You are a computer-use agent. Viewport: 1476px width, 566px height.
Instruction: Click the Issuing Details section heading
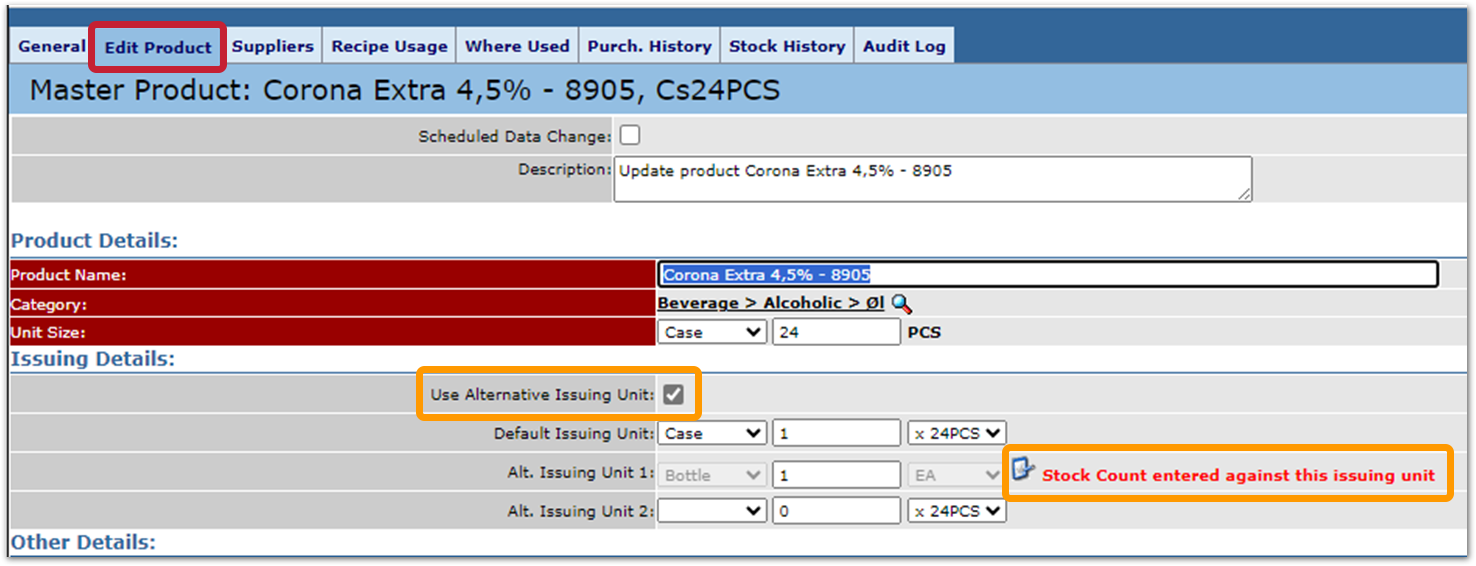[x=92, y=358]
